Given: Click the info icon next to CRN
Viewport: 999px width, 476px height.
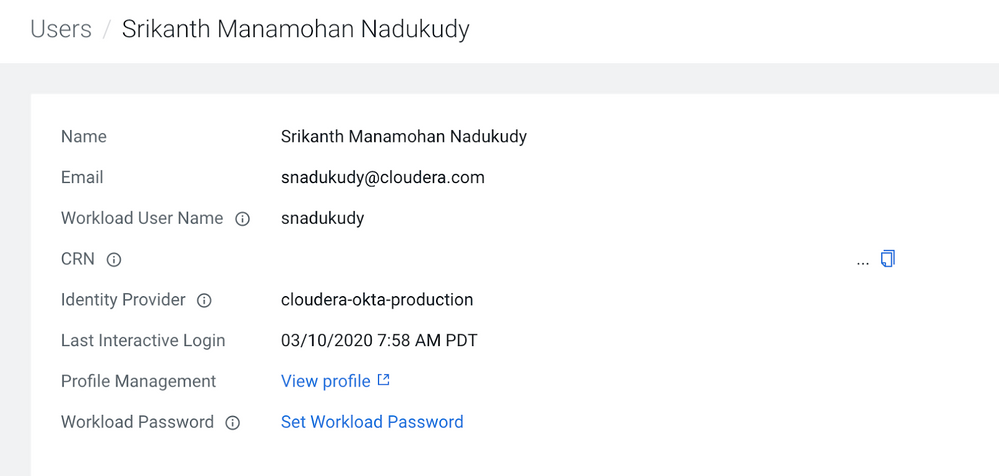Looking at the screenshot, I should point(114,260).
